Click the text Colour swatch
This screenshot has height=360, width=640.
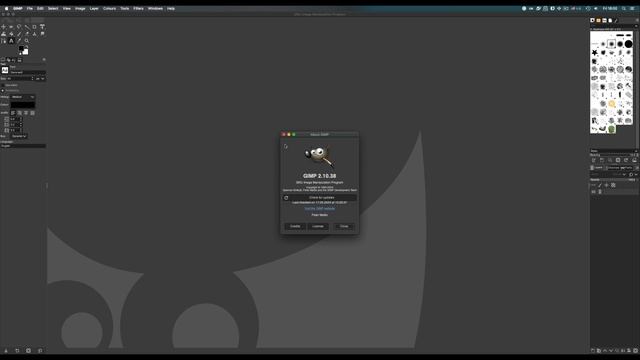point(23,105)
